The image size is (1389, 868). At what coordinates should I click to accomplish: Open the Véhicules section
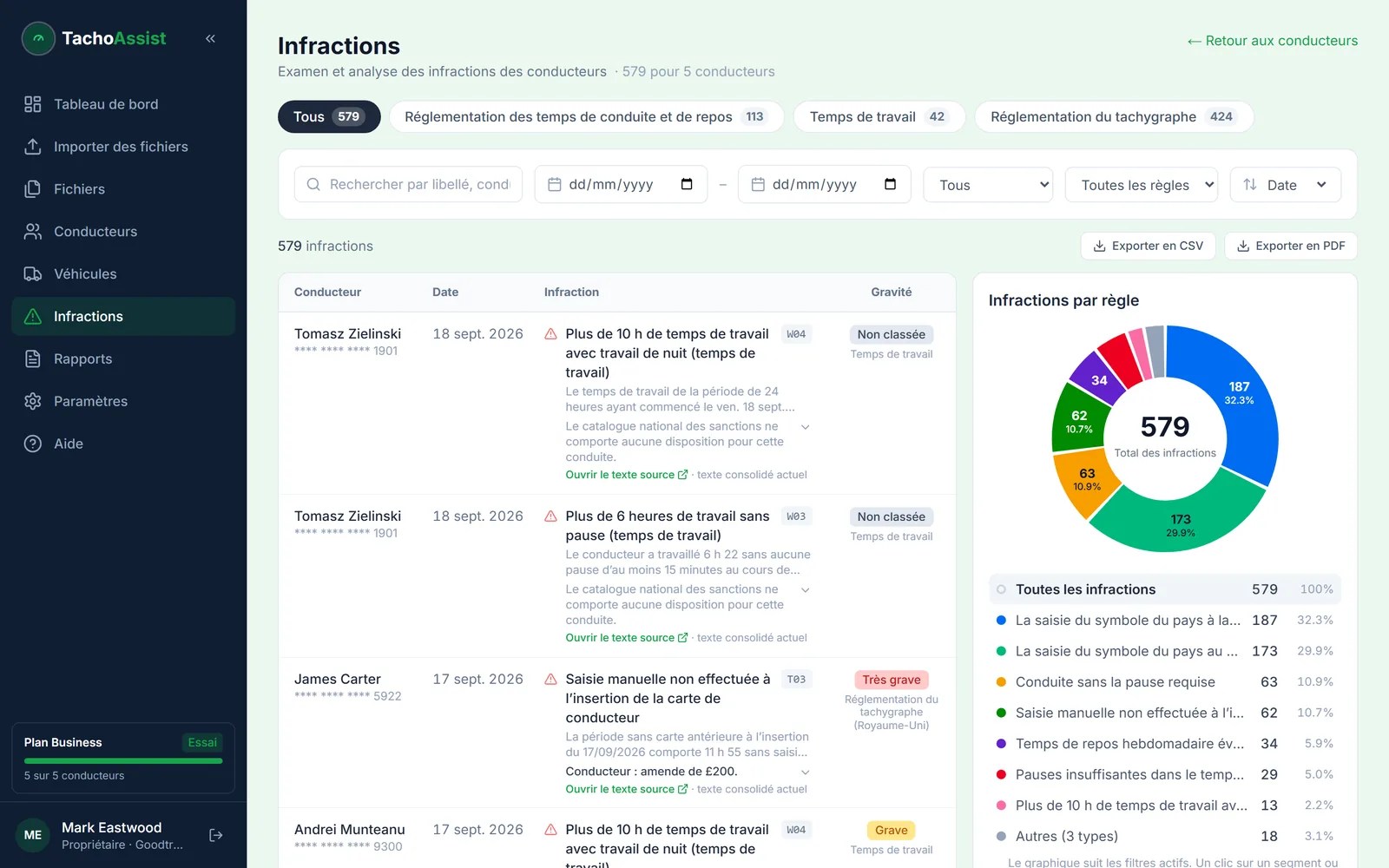pos(123,274)
